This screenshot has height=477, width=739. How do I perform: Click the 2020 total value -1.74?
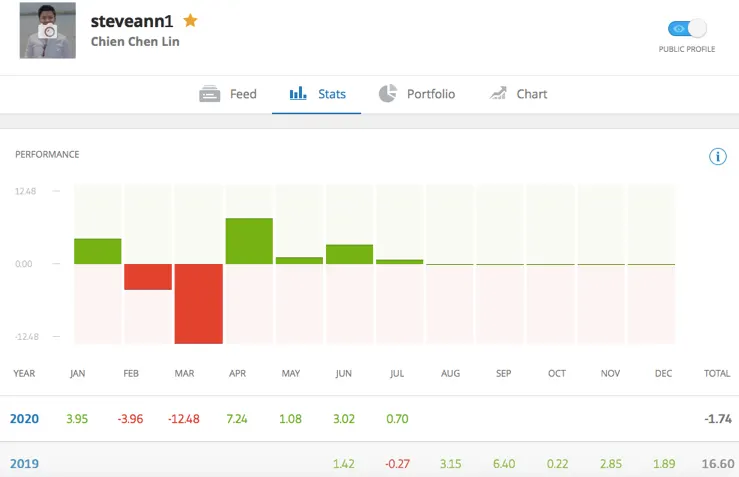click(x=717, y=419)
